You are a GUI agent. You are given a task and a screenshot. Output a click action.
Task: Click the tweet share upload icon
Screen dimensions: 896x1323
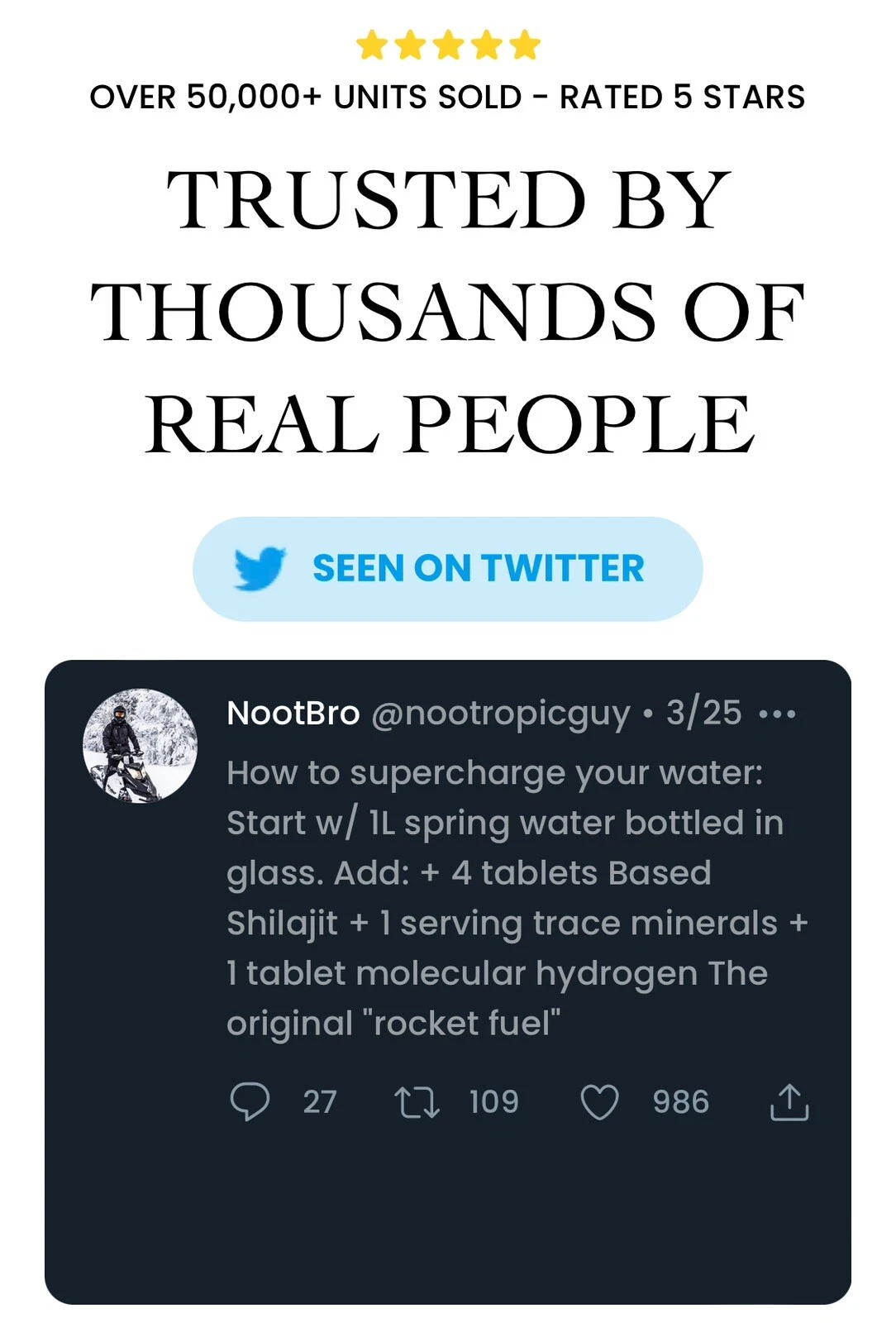[789, 1102]
